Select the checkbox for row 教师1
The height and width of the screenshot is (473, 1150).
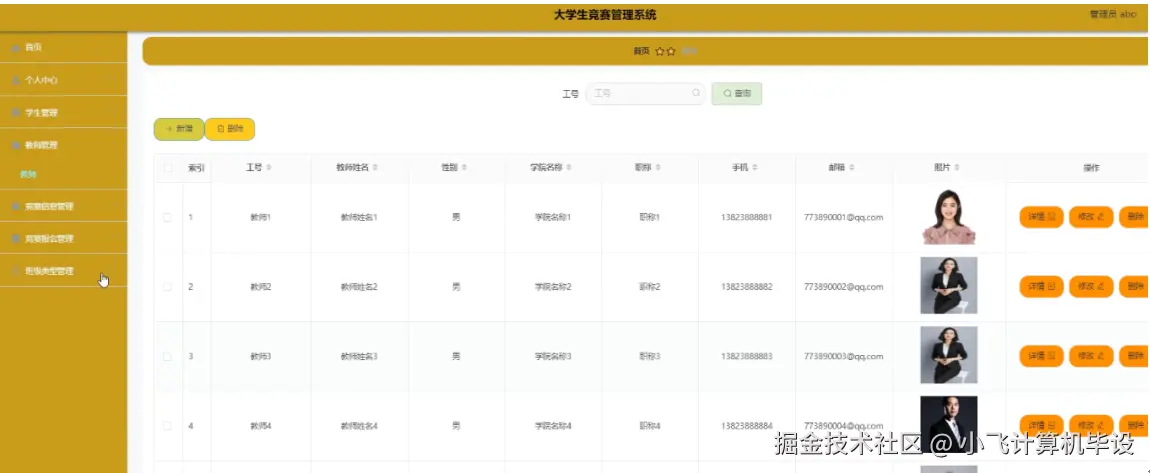point(167,218)
